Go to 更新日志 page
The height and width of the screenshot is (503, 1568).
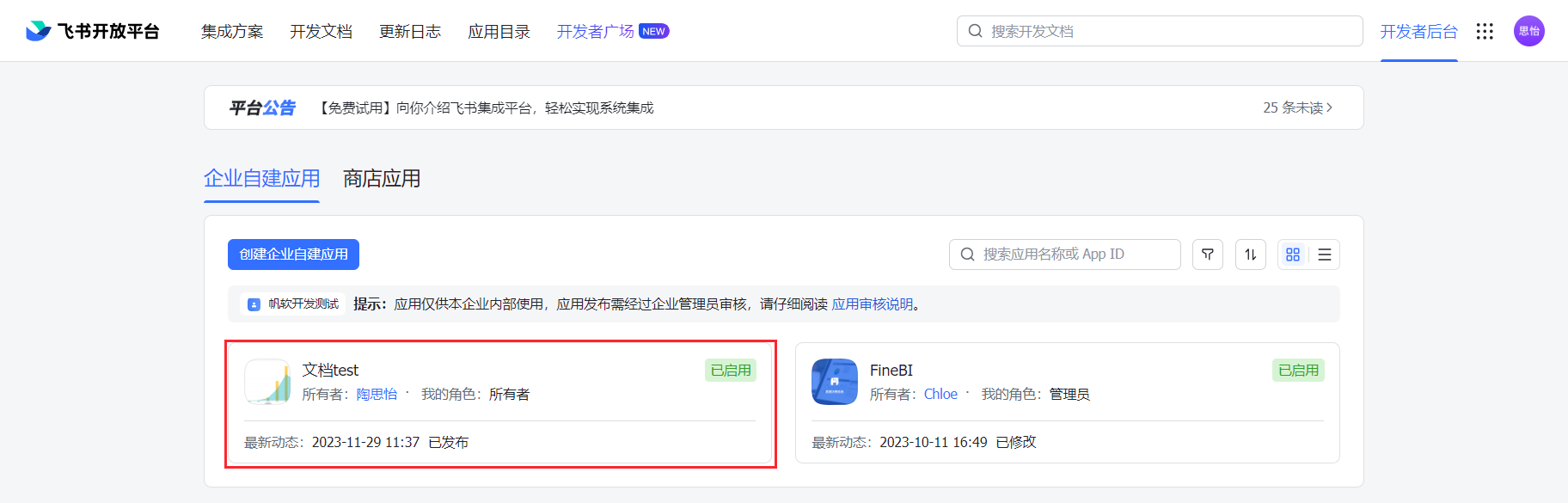[x=410, y=32]
